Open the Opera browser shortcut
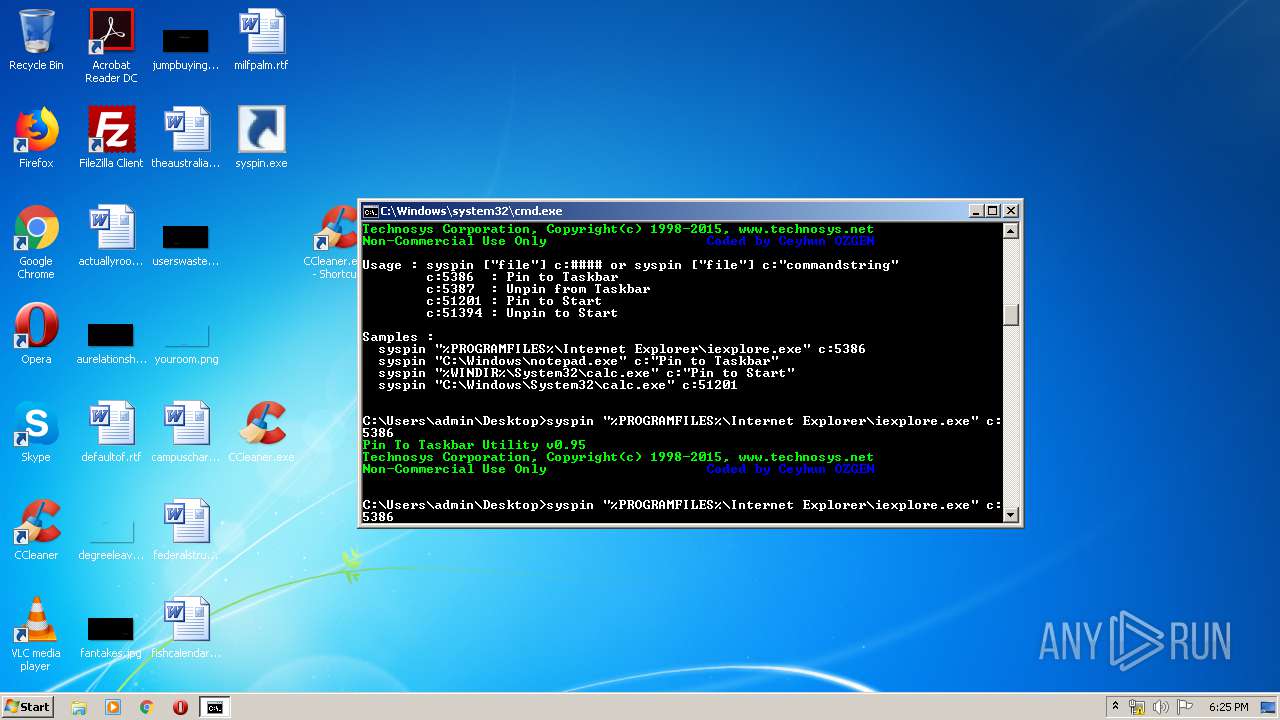1280x720 pixels. click(x=36, y=334)
